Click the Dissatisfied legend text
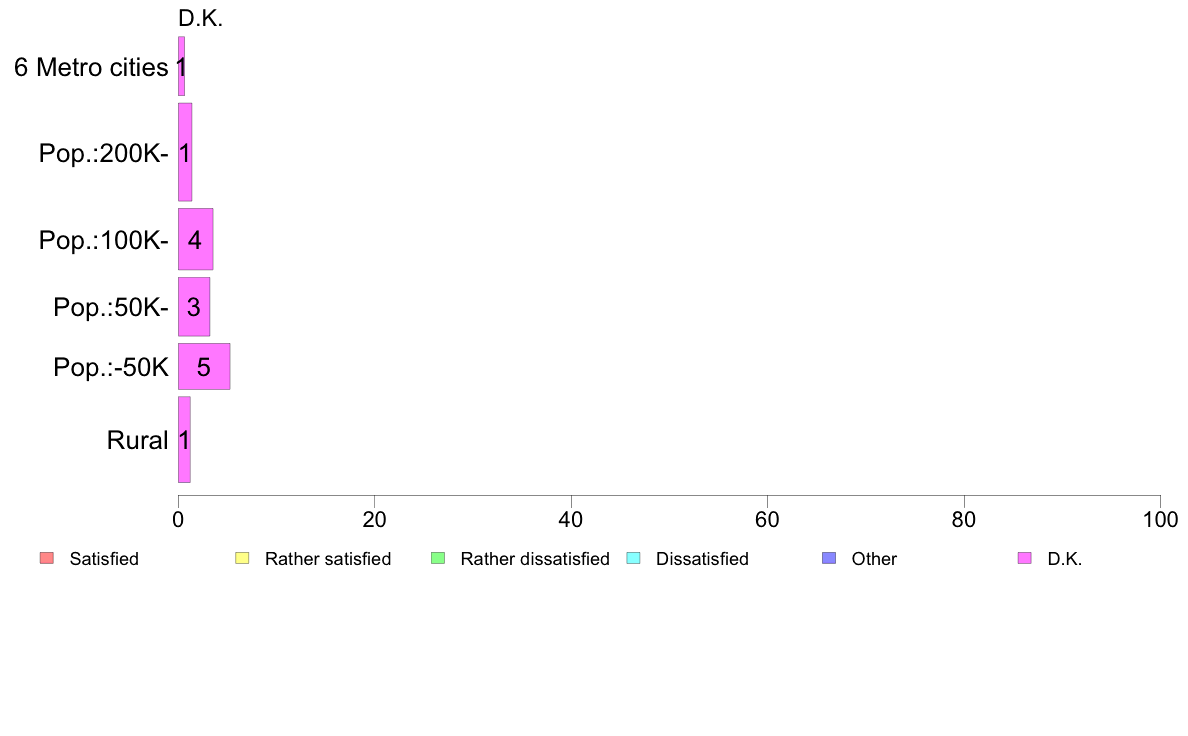The height and width of the screenshot is (736, 1188). (702, 559)
